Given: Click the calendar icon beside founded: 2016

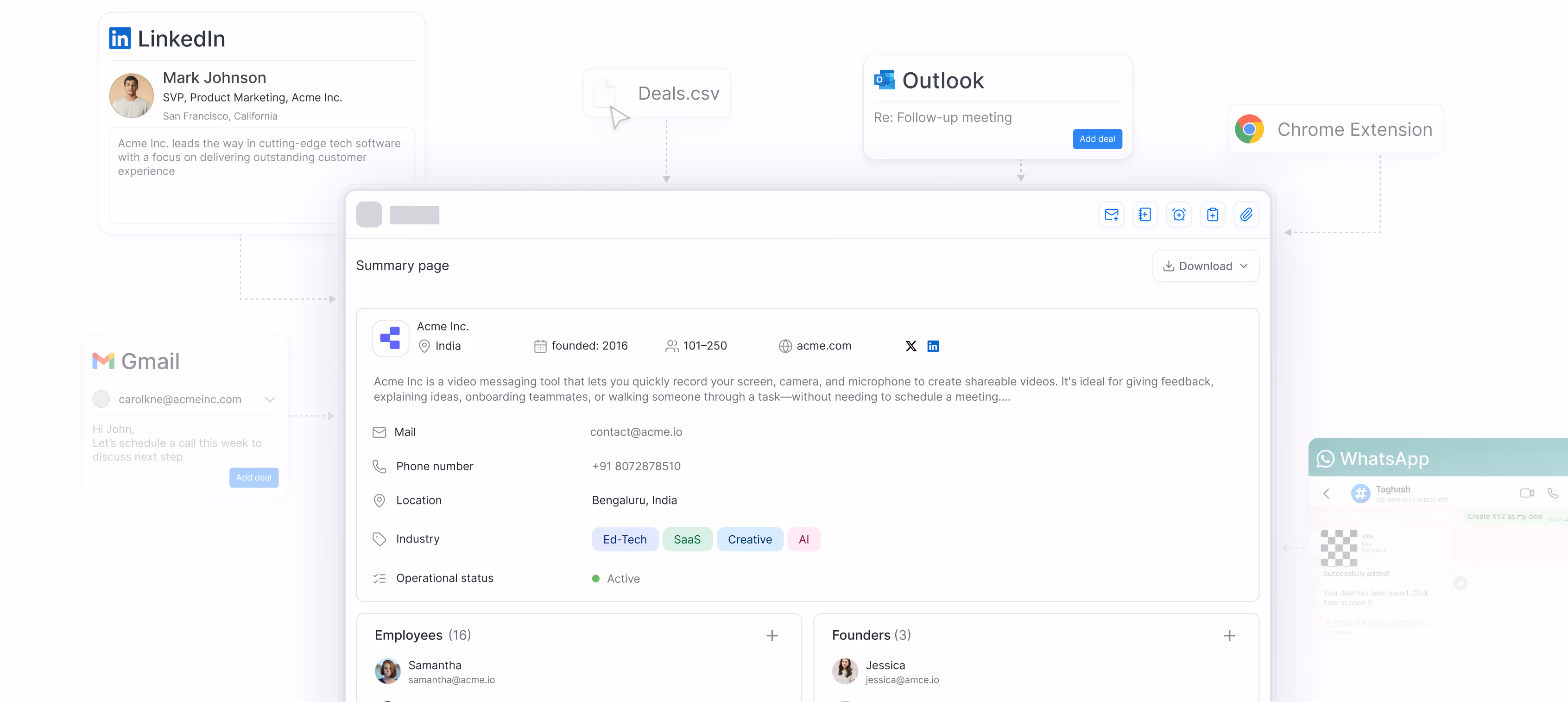Looking at the screenshot, I should (540, 347).
